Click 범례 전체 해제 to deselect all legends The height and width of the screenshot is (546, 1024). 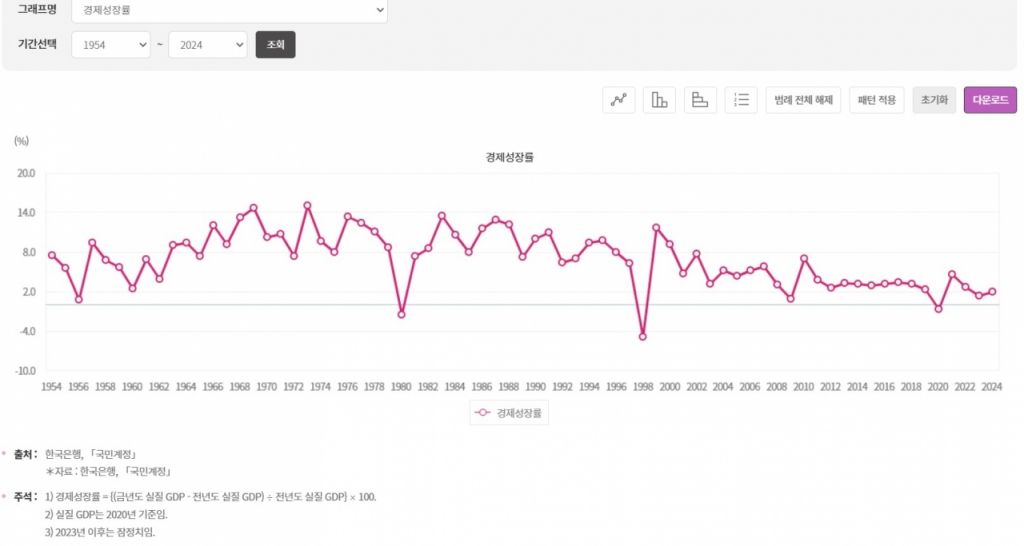(803, 100)
